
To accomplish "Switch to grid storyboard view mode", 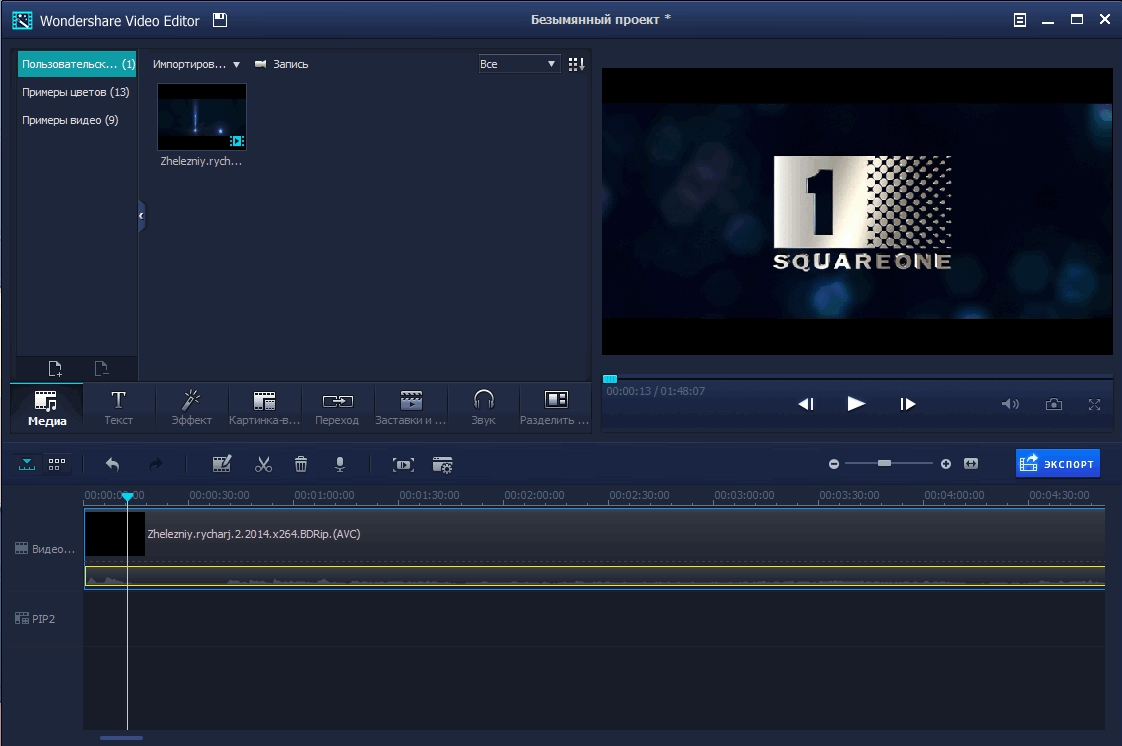I will pos(56,463).
